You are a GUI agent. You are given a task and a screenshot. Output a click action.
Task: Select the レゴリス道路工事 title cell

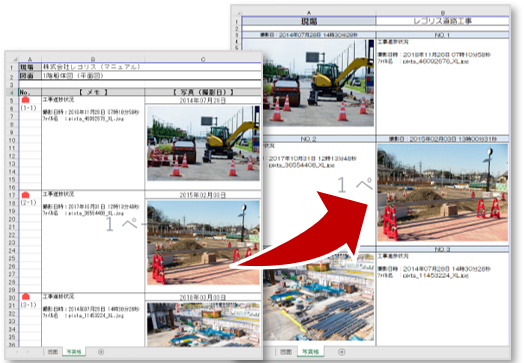click(442, 21)
